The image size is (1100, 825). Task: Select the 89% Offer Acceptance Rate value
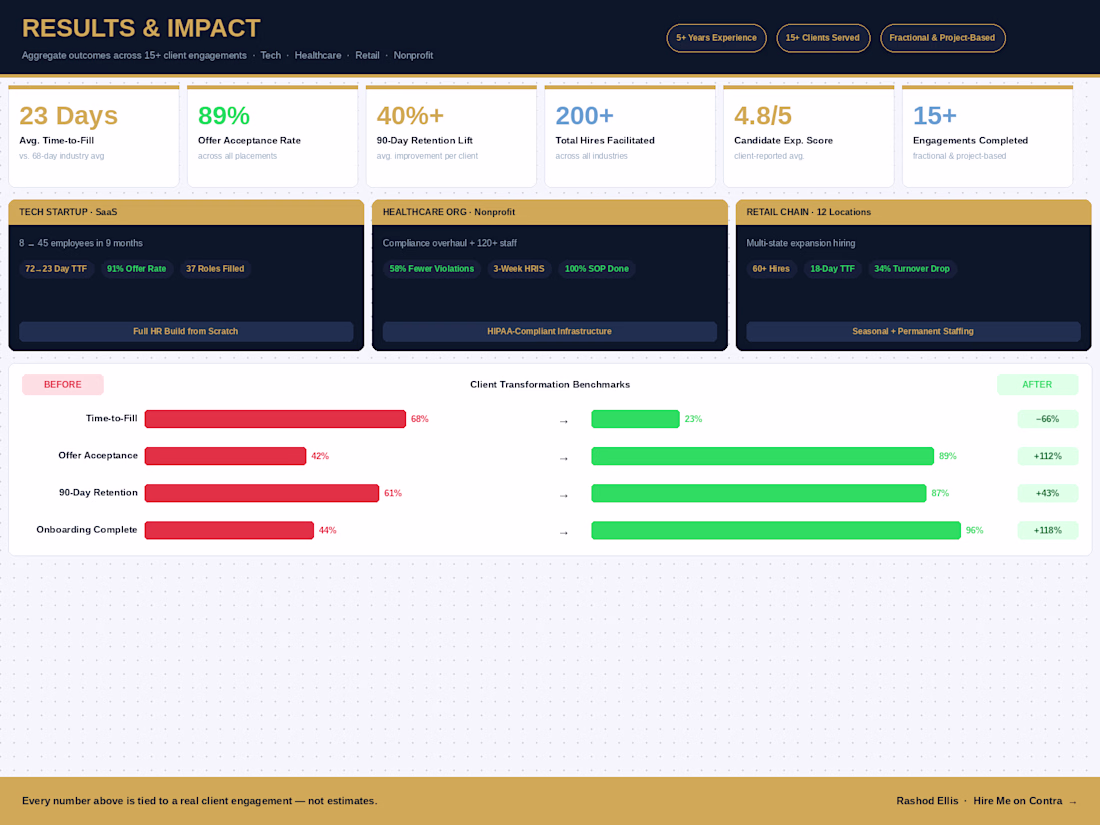coord(224,116)
